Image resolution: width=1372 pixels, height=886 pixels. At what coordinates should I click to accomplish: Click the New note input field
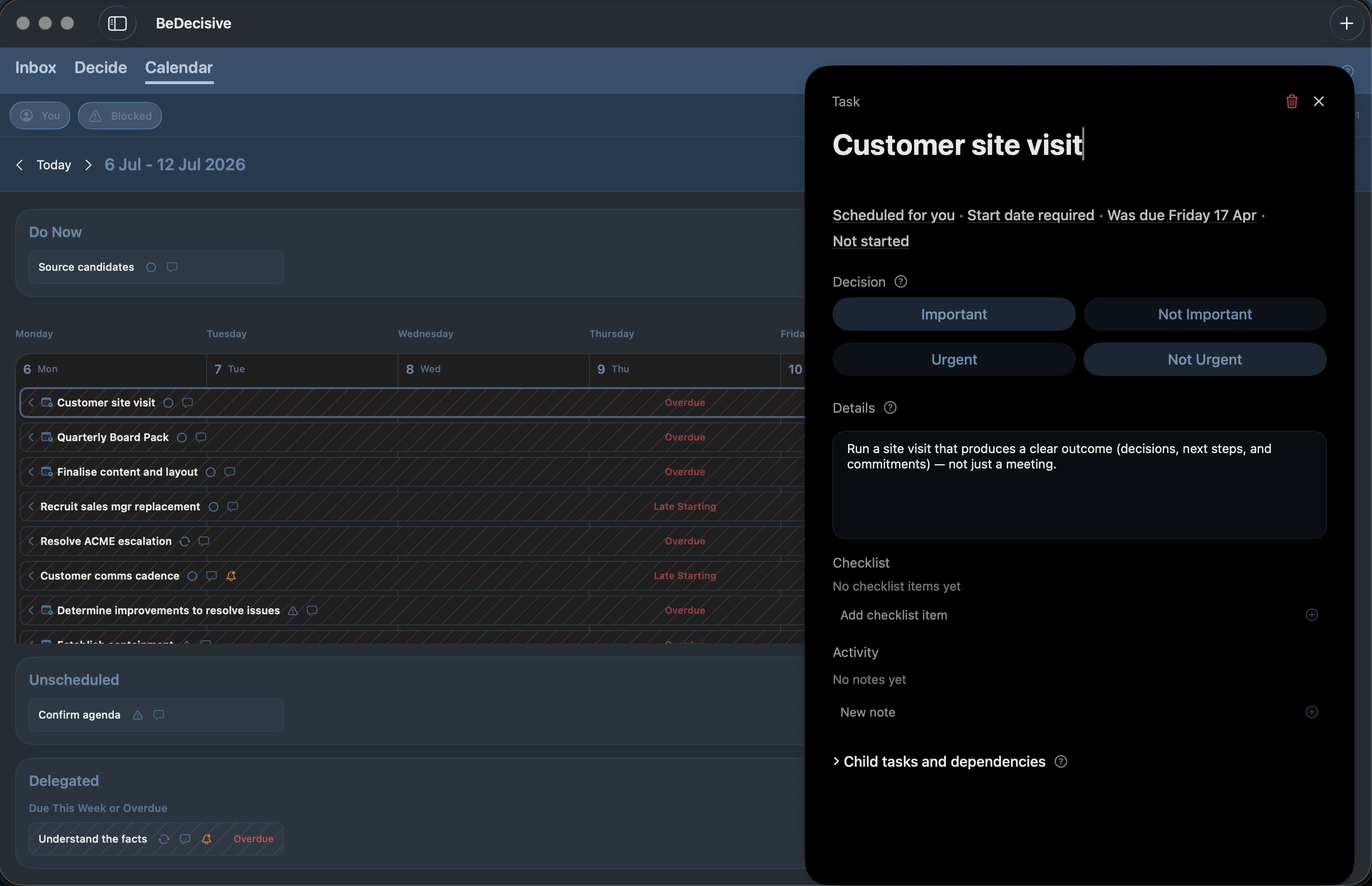click(1067, 712)
